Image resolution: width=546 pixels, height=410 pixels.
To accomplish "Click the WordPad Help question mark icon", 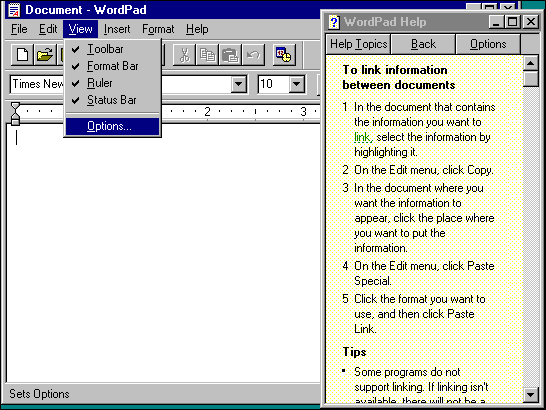I will pyautogui.click(x=334, y=22).
